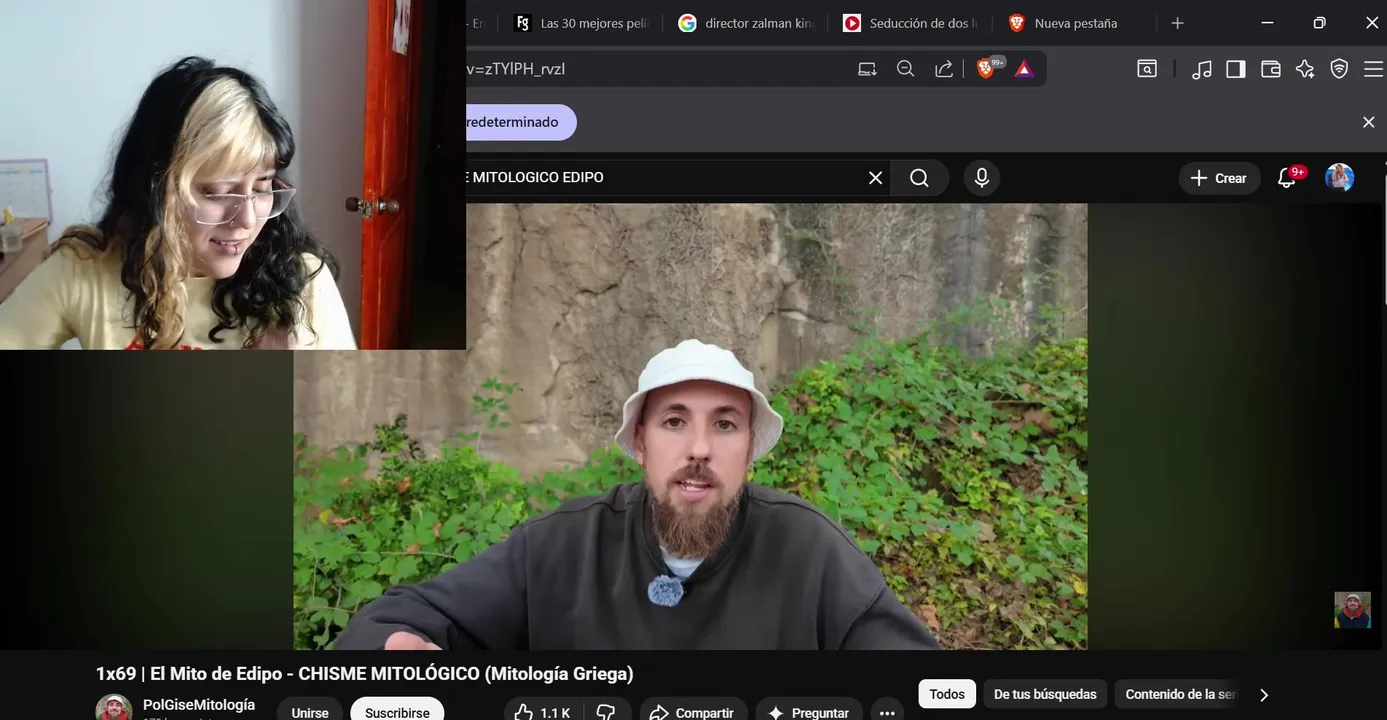Switch to 'director zalman king' tab

(746, 23)
